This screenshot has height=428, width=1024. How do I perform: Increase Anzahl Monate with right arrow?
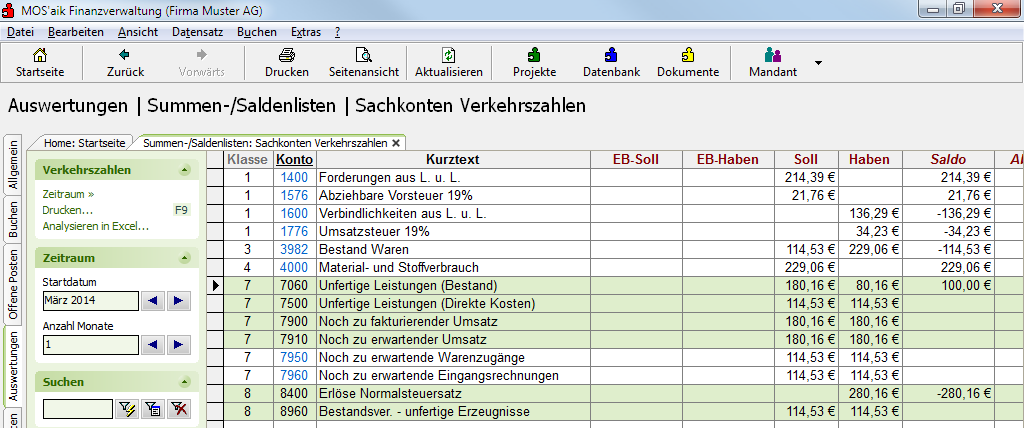click(x=178, y=344)
